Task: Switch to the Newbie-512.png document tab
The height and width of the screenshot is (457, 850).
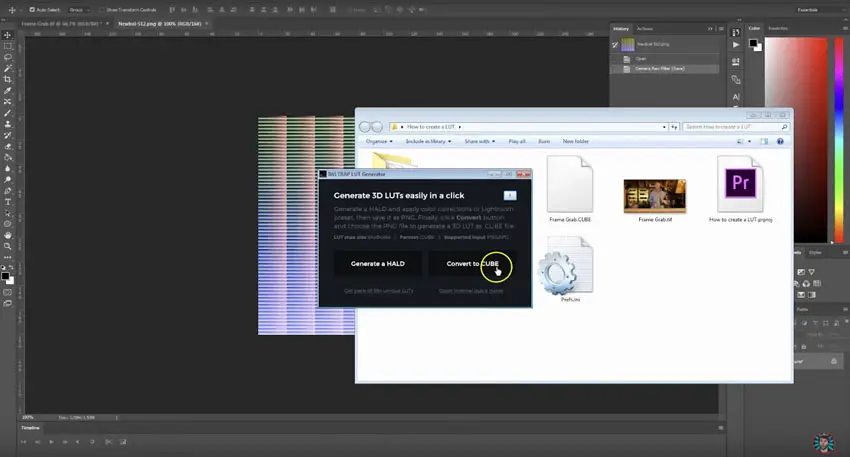Action: point(163,24)
